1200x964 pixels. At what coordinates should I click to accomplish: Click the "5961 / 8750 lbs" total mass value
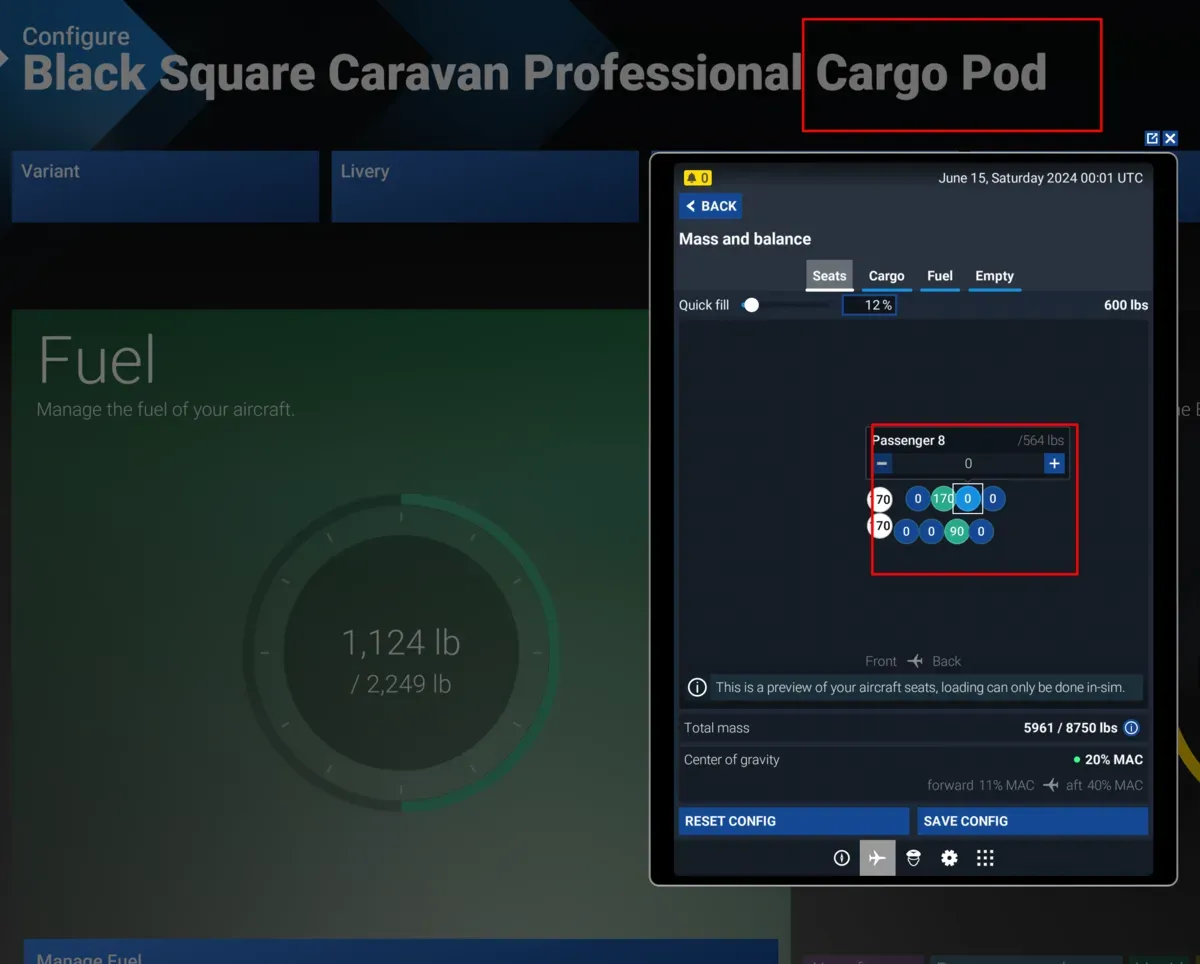pos(1070,728)
